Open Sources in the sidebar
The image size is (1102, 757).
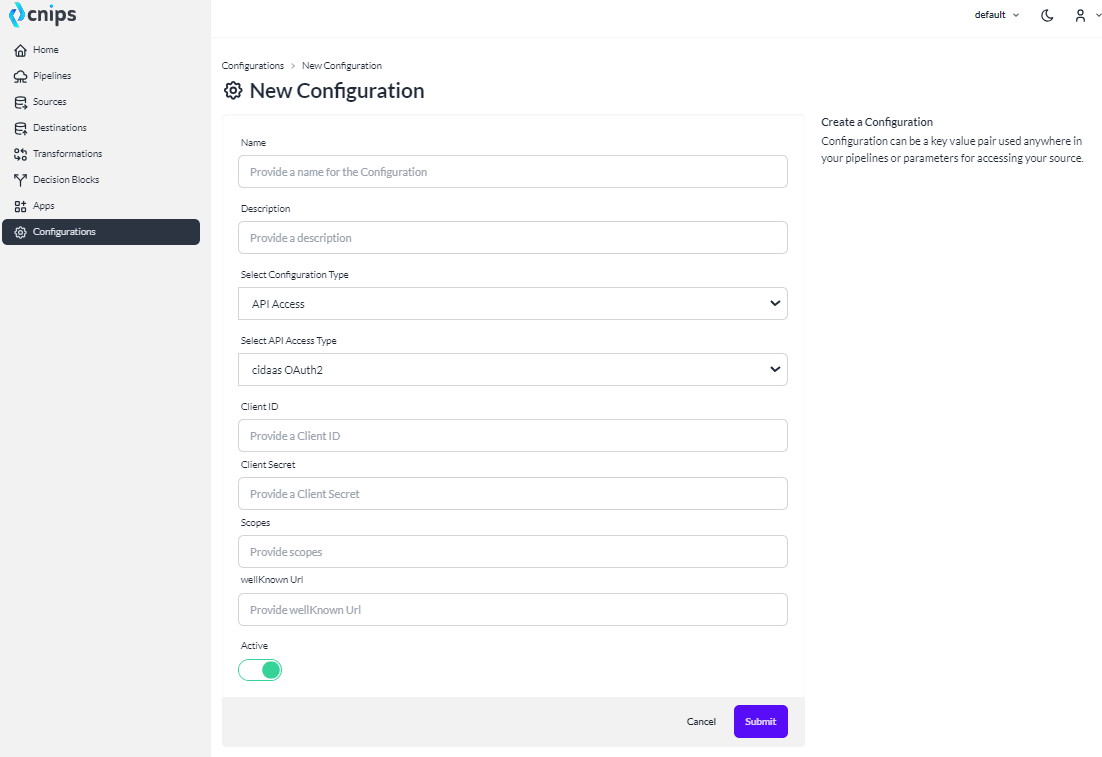pyautogui.click(x=101, y=102)
